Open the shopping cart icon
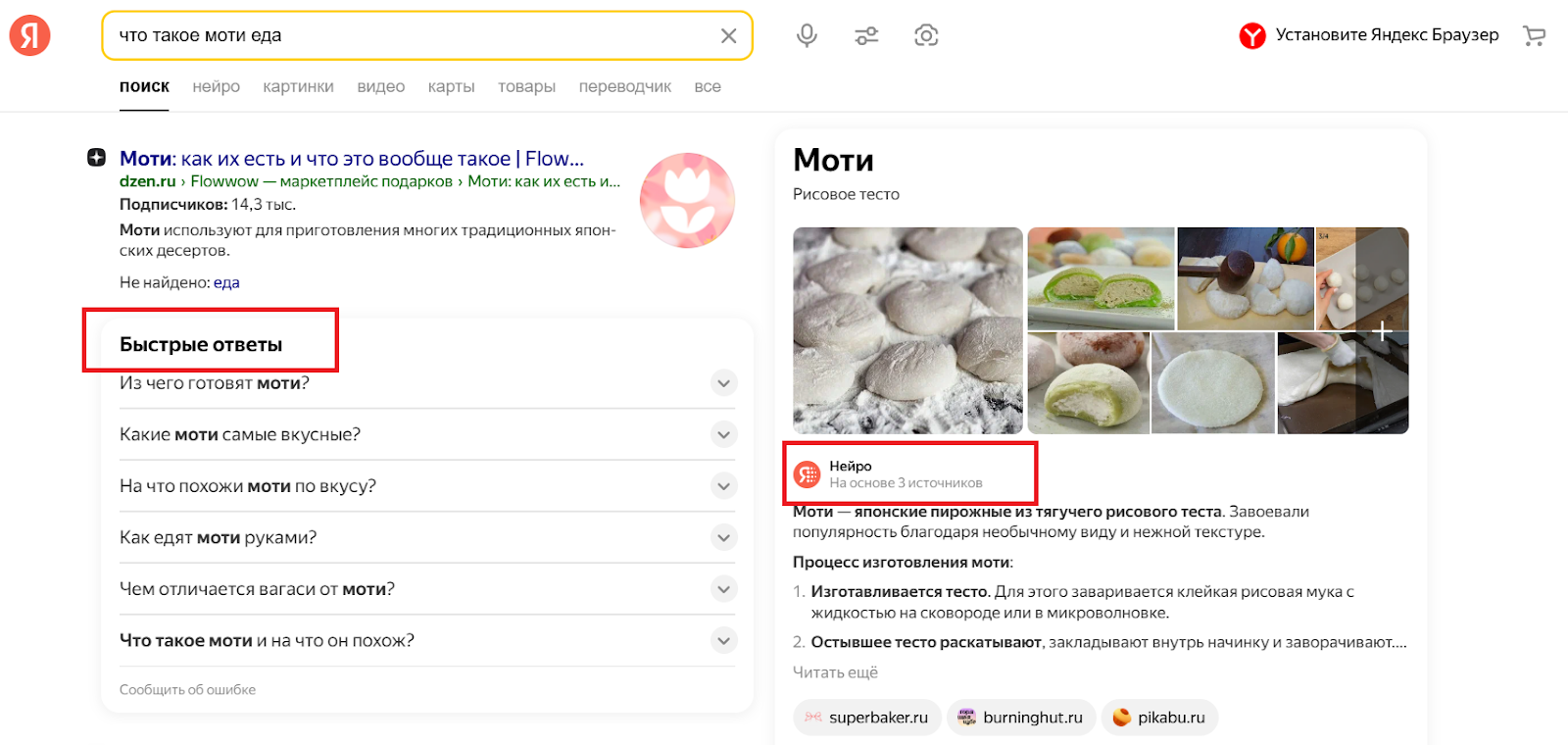Screen dimensions: 1568x745 (x=1534, y=36)
